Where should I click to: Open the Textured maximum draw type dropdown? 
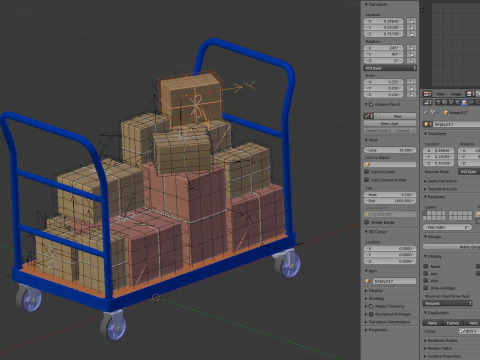[448, 303]
